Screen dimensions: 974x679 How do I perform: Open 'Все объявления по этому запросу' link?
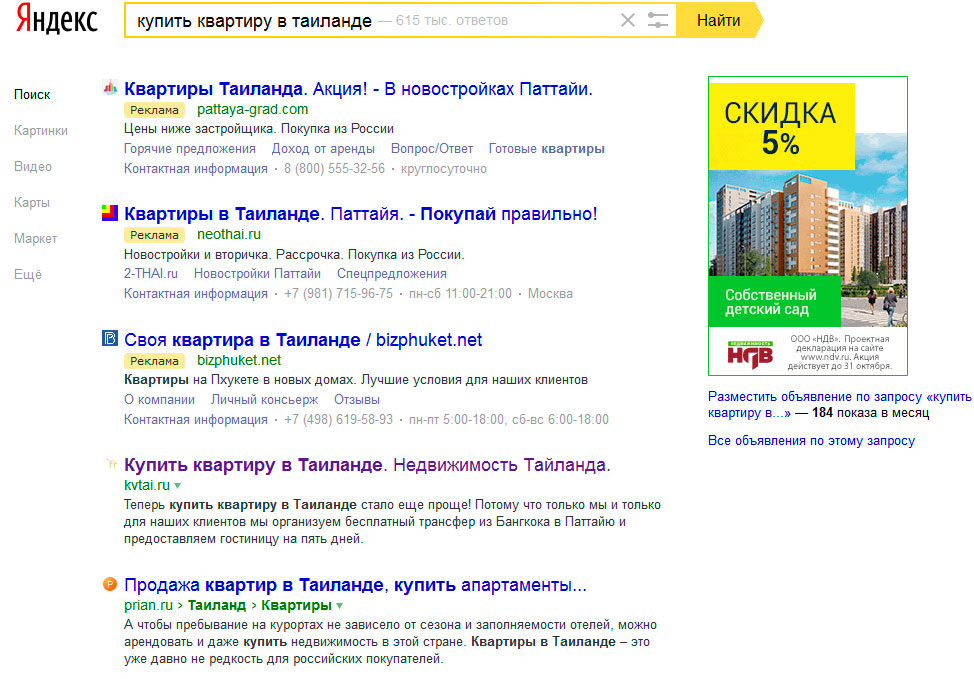811,440
